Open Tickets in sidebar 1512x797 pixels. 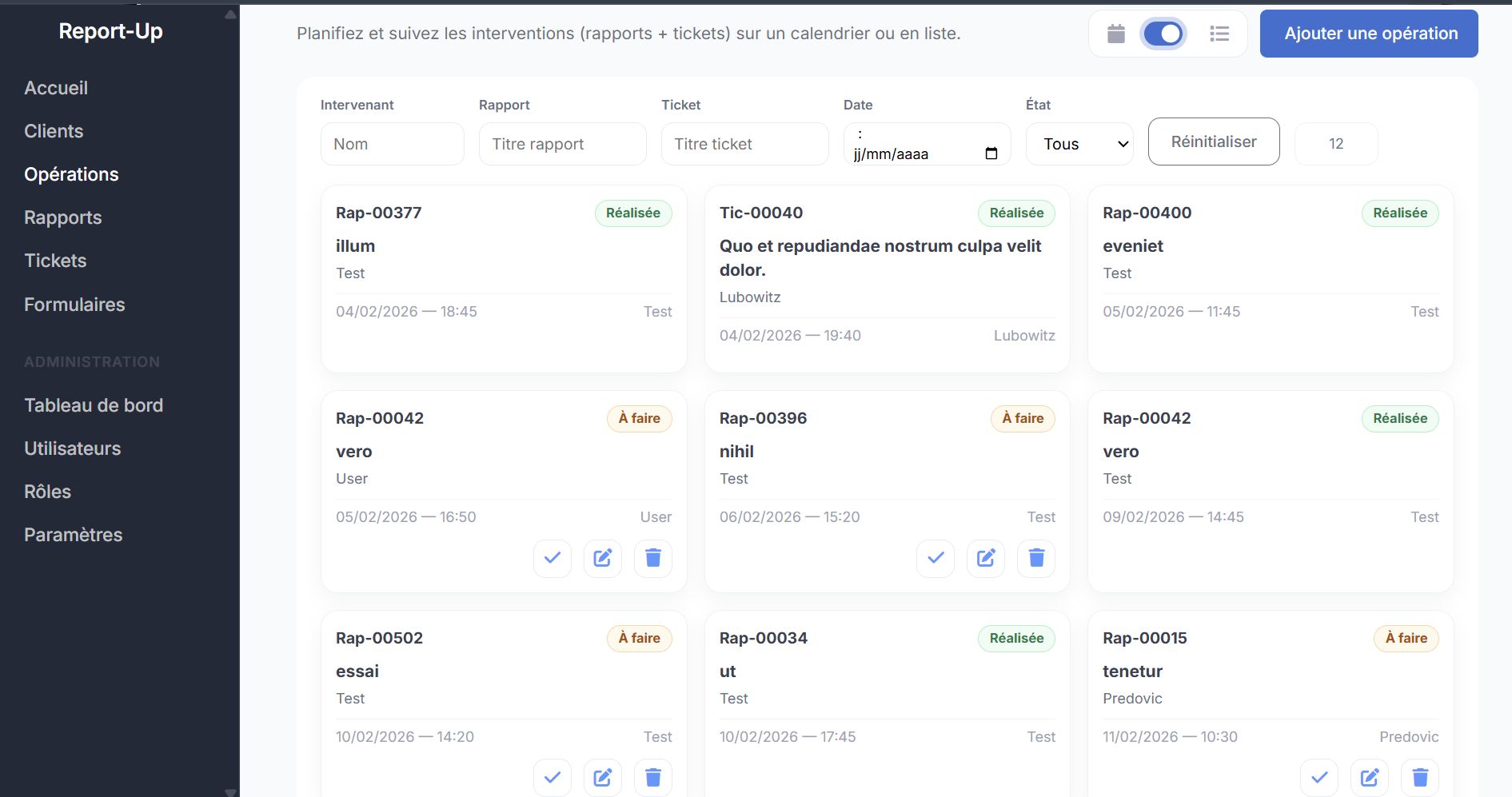point(55,261)
